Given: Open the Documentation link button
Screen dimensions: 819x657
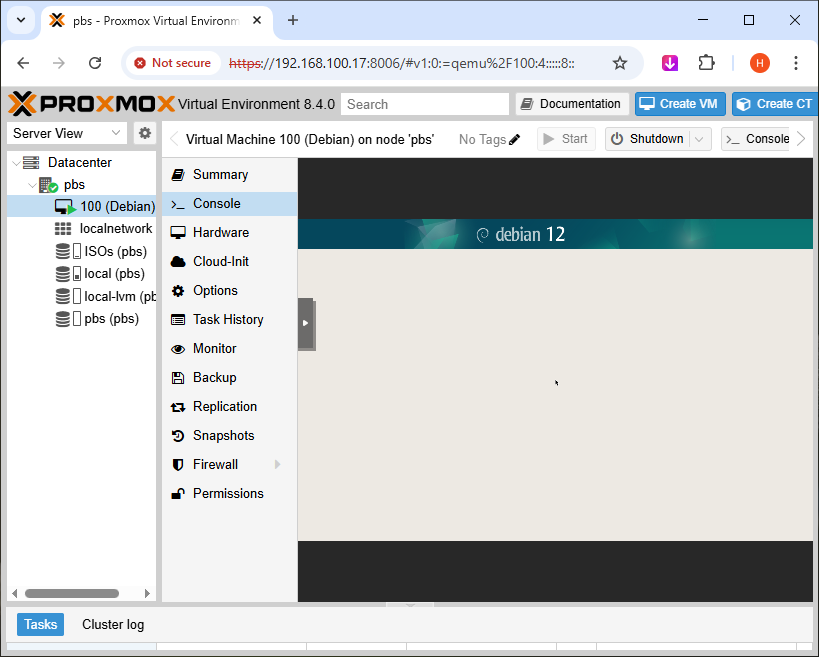Looking at the screenshot, I should coord(572,104).
